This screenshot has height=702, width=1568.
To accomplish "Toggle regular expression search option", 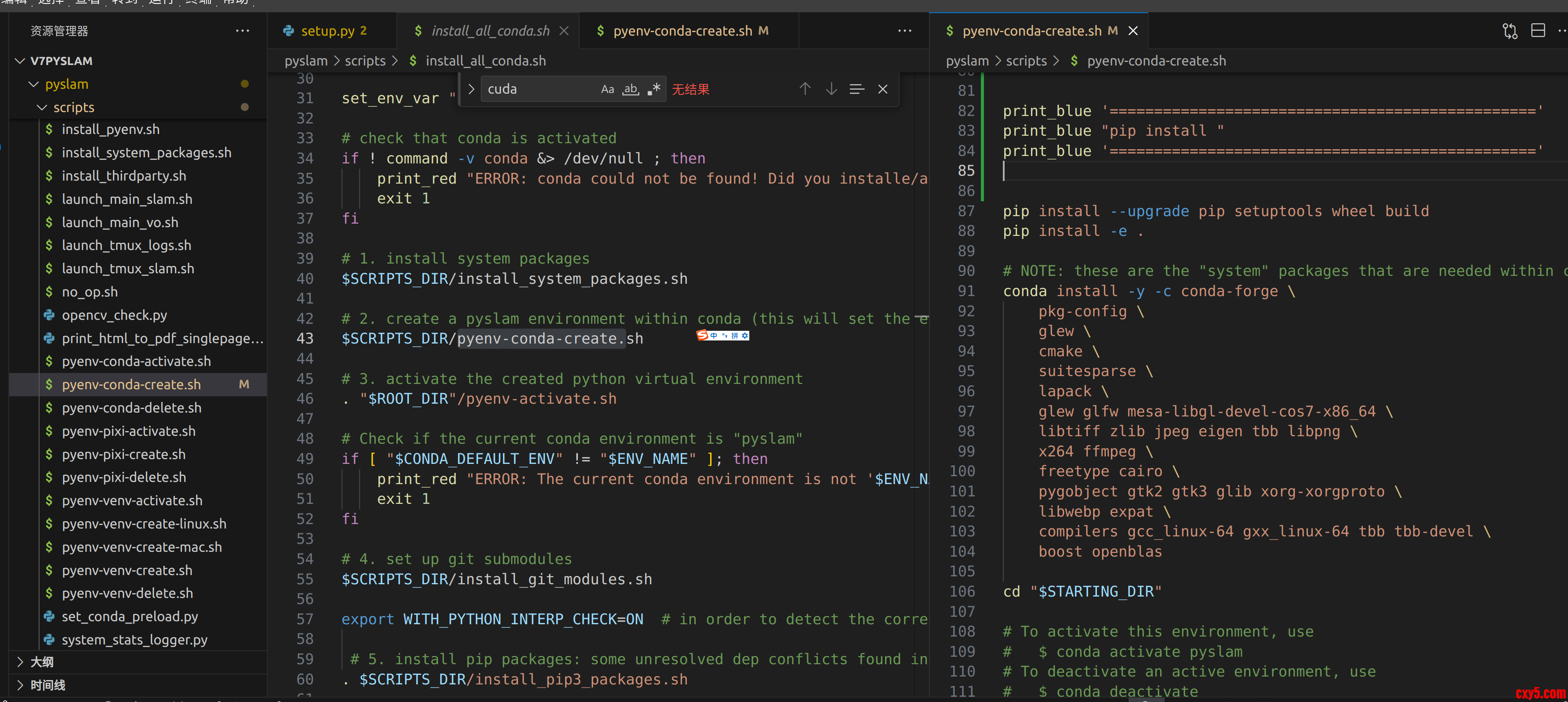I will tap(654, 90).
